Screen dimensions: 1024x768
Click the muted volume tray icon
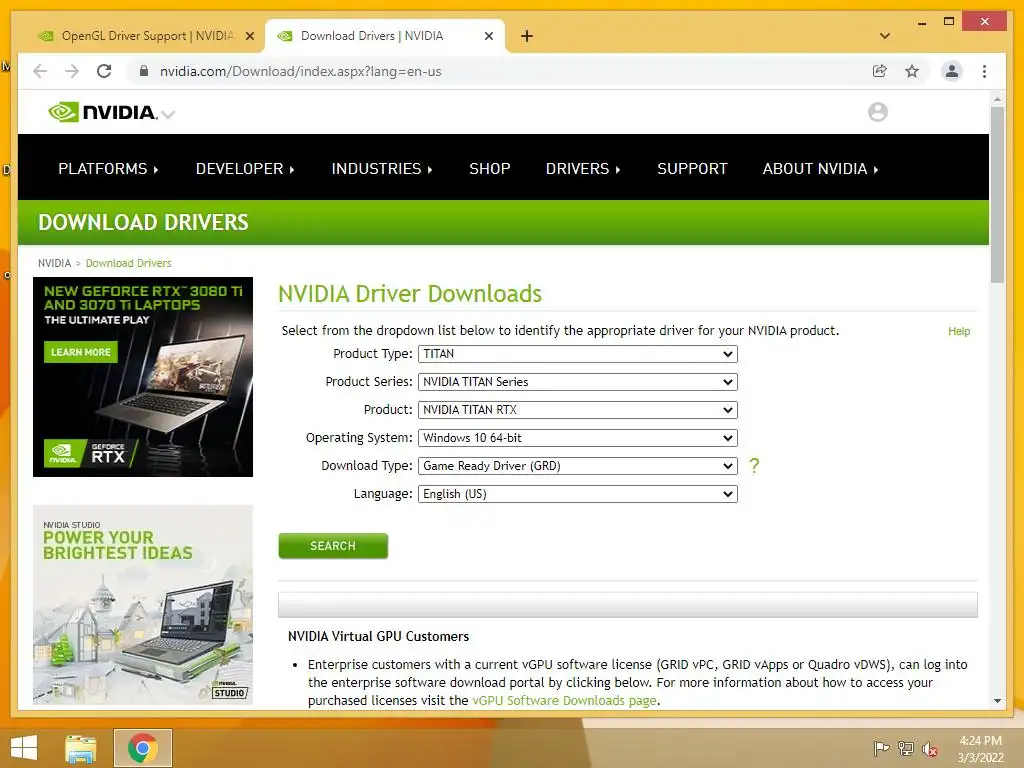pyautogui.click(x=929, y=749)
